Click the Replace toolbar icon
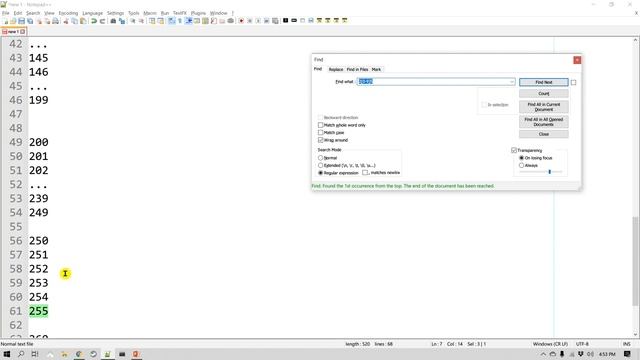This screenshot has height=360, width=640. (122, 21)
